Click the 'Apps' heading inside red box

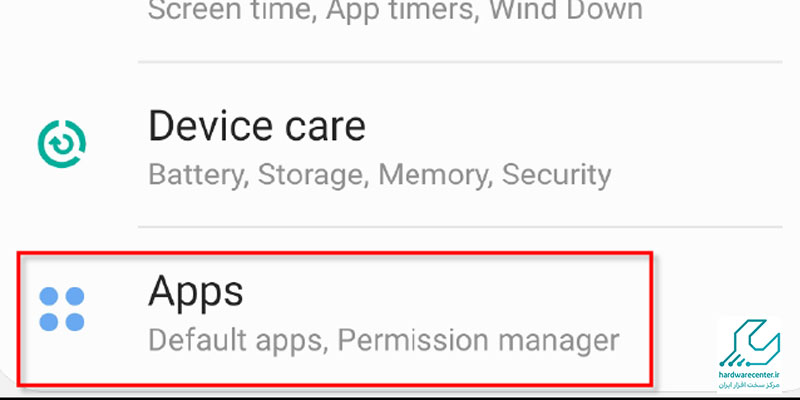[195, 291]
